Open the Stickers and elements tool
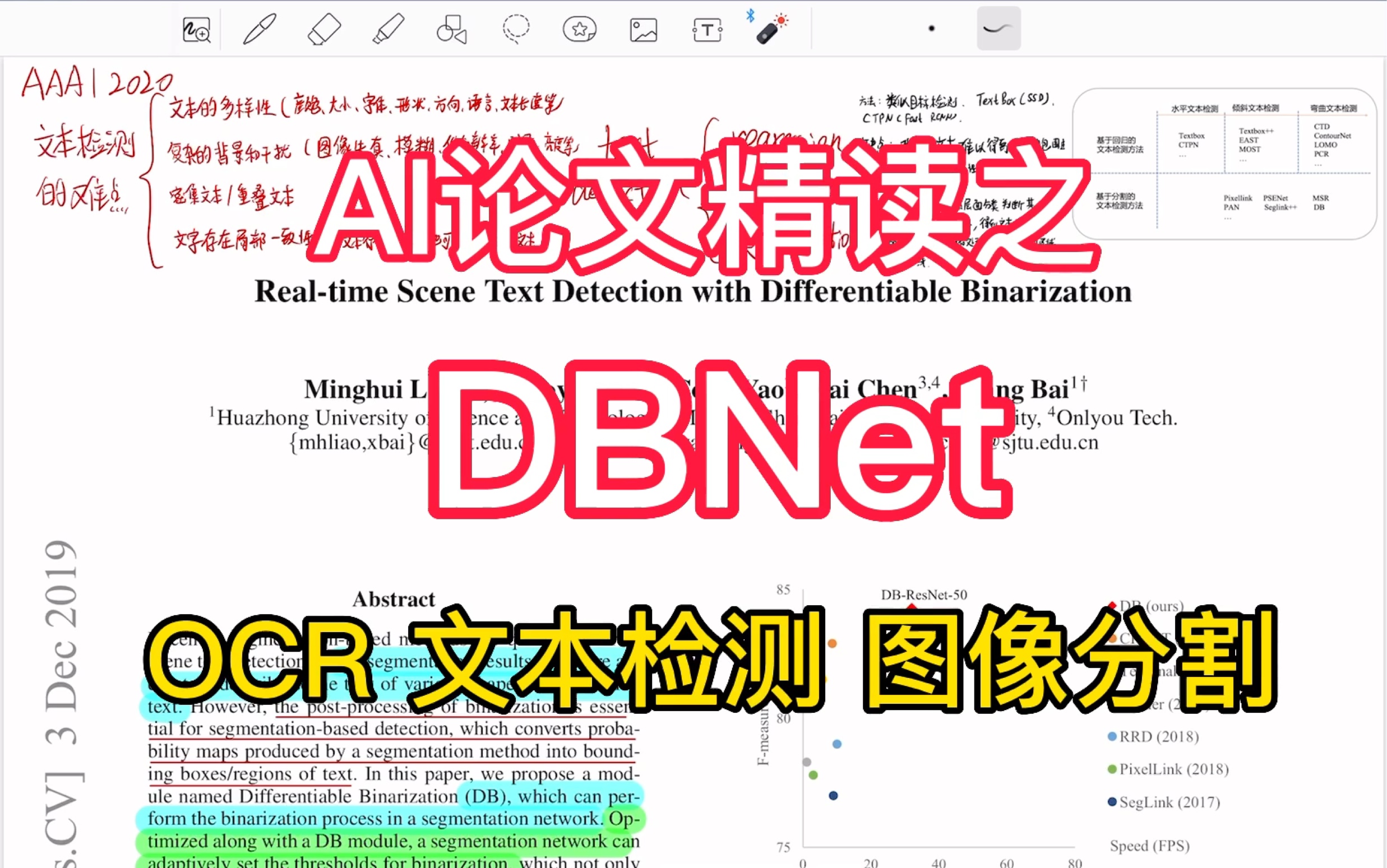Image resolution: width=1387 pixels, height=868 pixels. (580, 29)
